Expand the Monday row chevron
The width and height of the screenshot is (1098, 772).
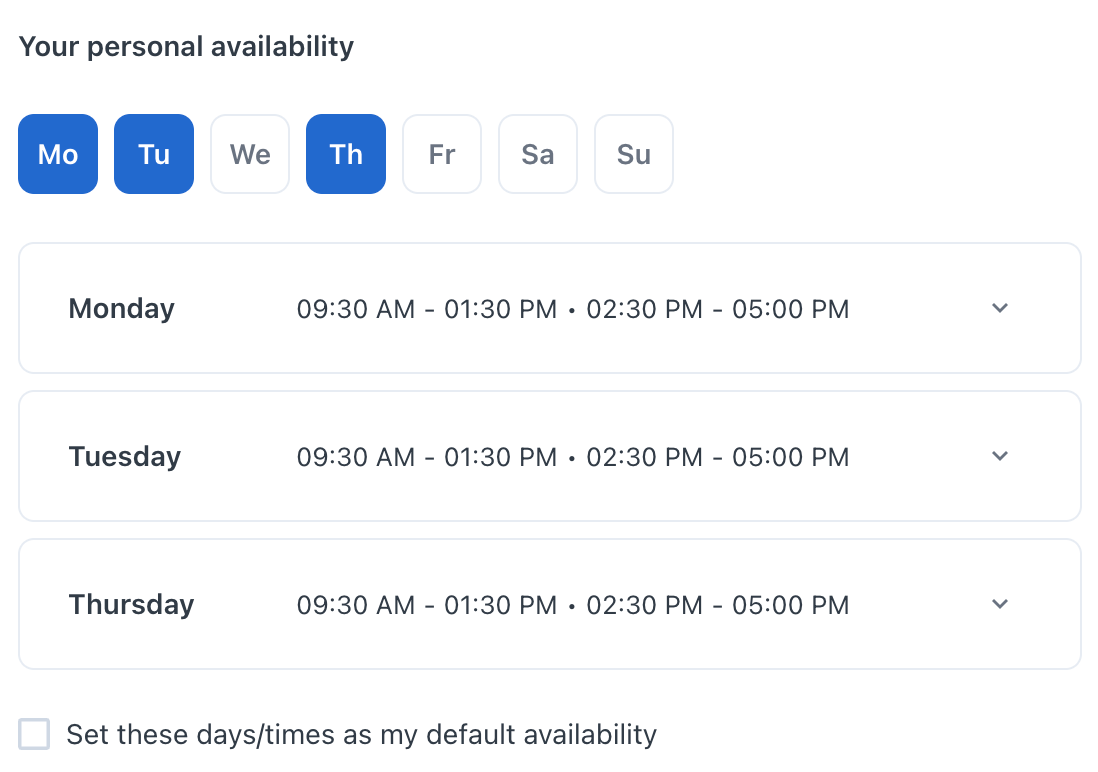[x=1000, y=308]
